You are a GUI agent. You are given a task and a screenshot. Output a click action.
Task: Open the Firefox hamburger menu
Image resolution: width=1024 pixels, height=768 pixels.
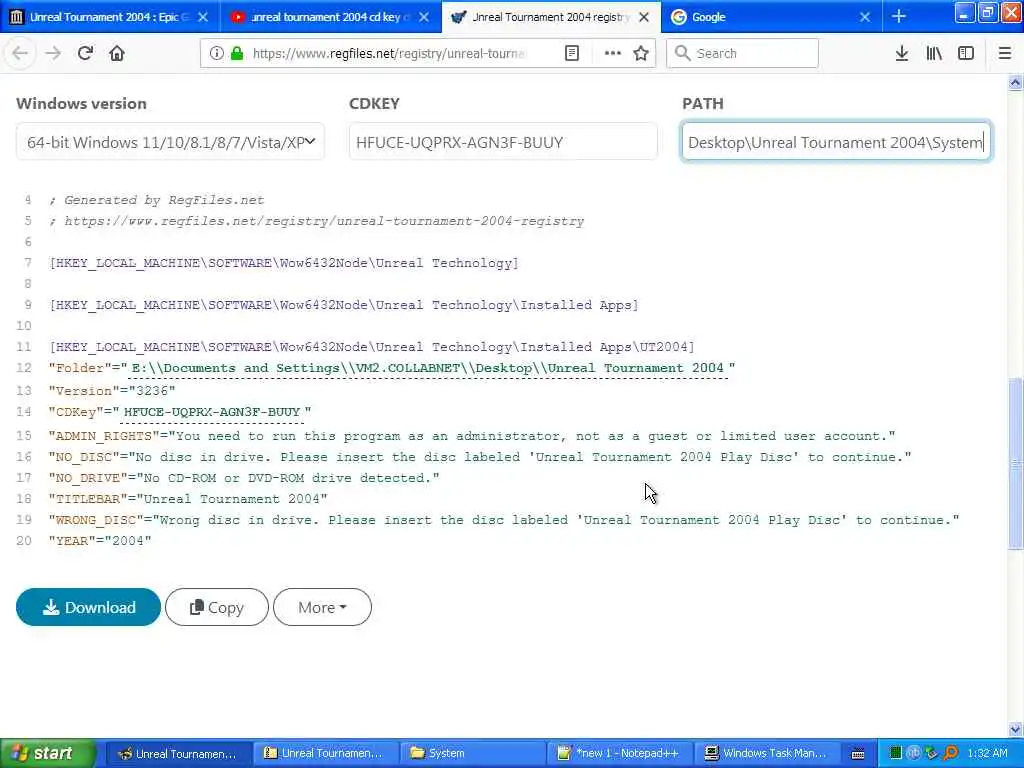coord(1004,53)
